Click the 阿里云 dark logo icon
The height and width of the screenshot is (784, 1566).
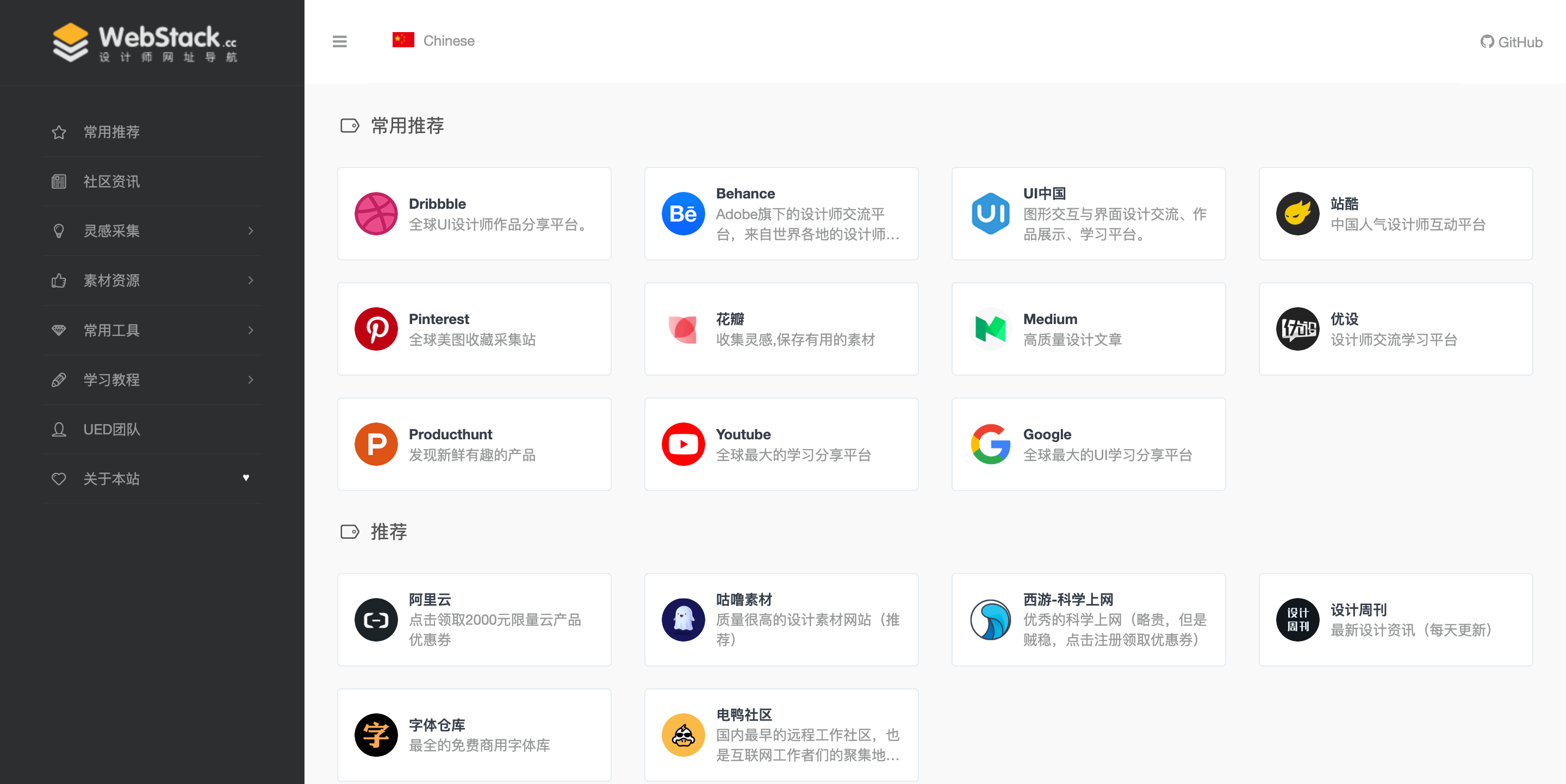point(376,620)
